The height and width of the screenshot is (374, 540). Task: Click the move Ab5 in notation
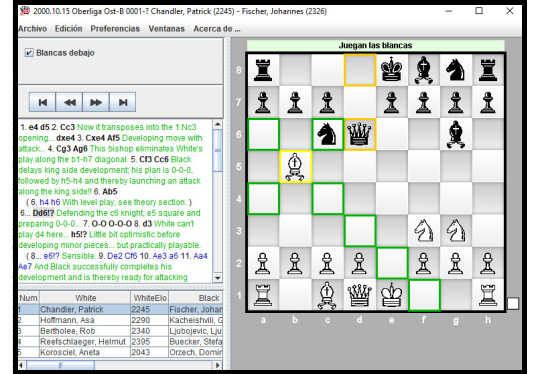pos(110,191)
